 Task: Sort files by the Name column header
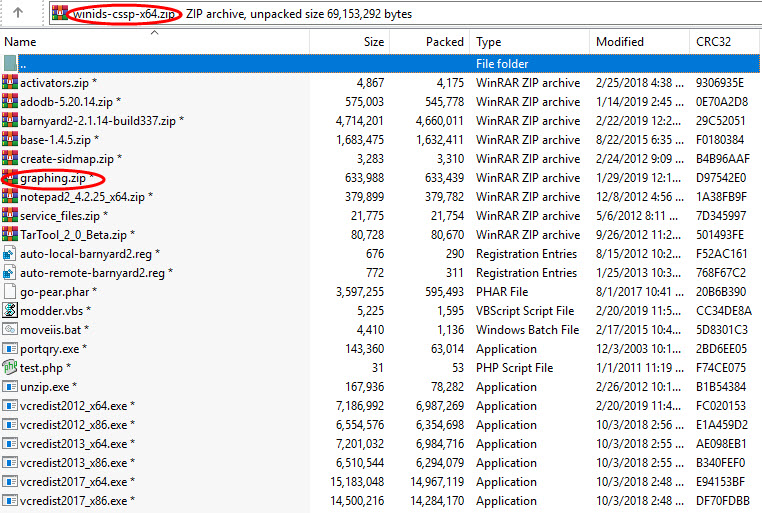pyautogui.click(x=21, y=42)
